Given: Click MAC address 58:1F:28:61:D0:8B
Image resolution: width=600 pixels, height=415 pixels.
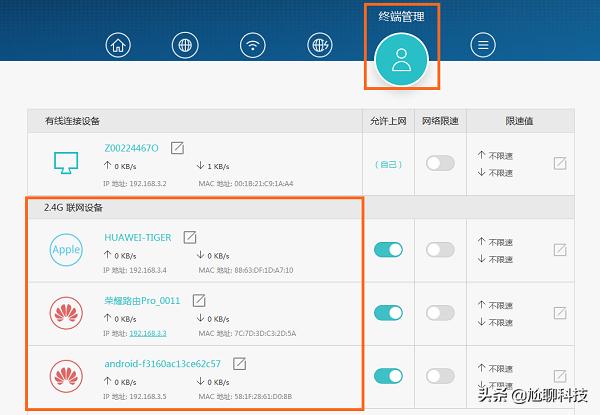Looking at the screenshot, I should (x=263, y=397).
